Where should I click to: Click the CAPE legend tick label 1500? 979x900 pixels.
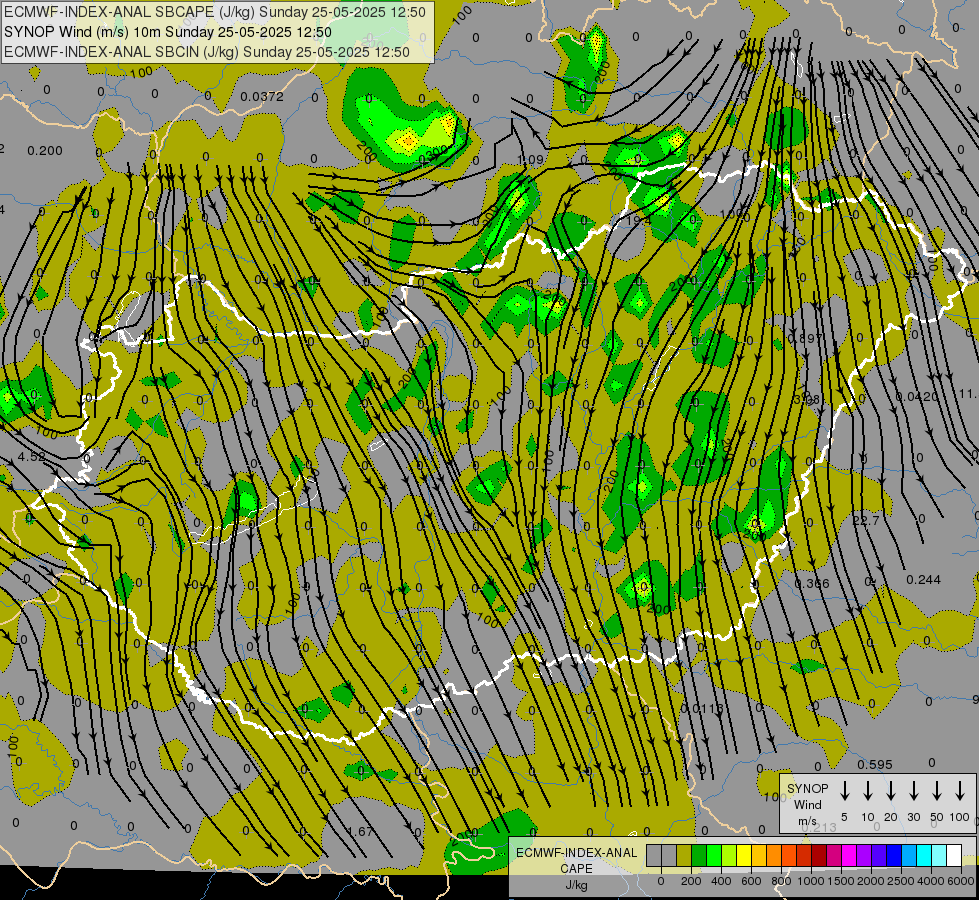pyautogui.click(x=840, y=881)
